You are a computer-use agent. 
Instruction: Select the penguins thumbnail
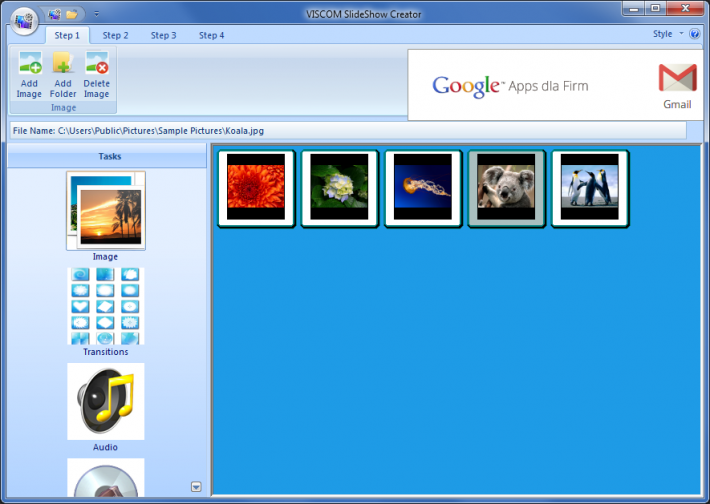(x=590, y=188)
